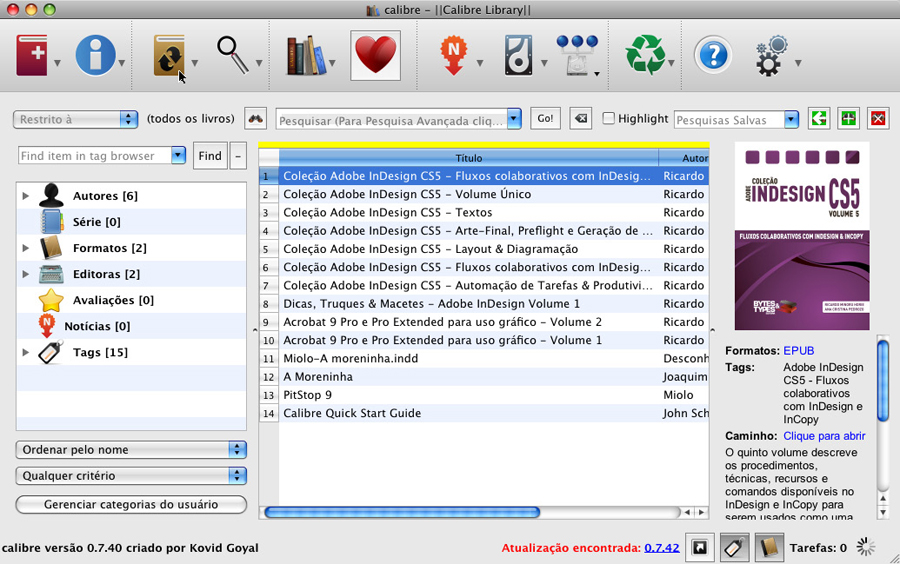Viewport: 900px width, 564px height.
Task: Click the clear search backspace icon
Action: tap(581, 119)
